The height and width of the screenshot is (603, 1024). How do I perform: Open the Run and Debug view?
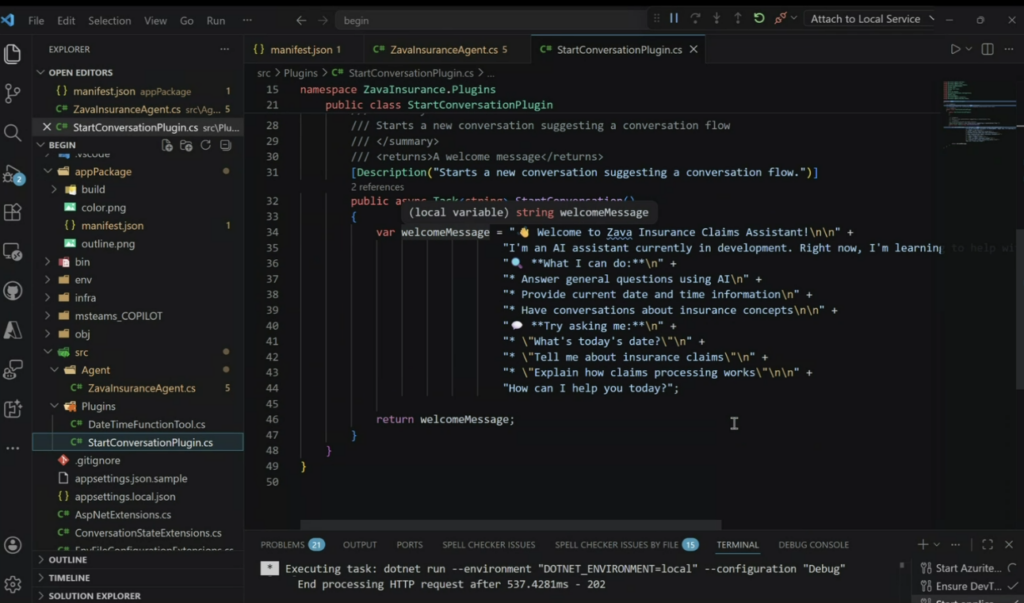click(x=13, y=173)
